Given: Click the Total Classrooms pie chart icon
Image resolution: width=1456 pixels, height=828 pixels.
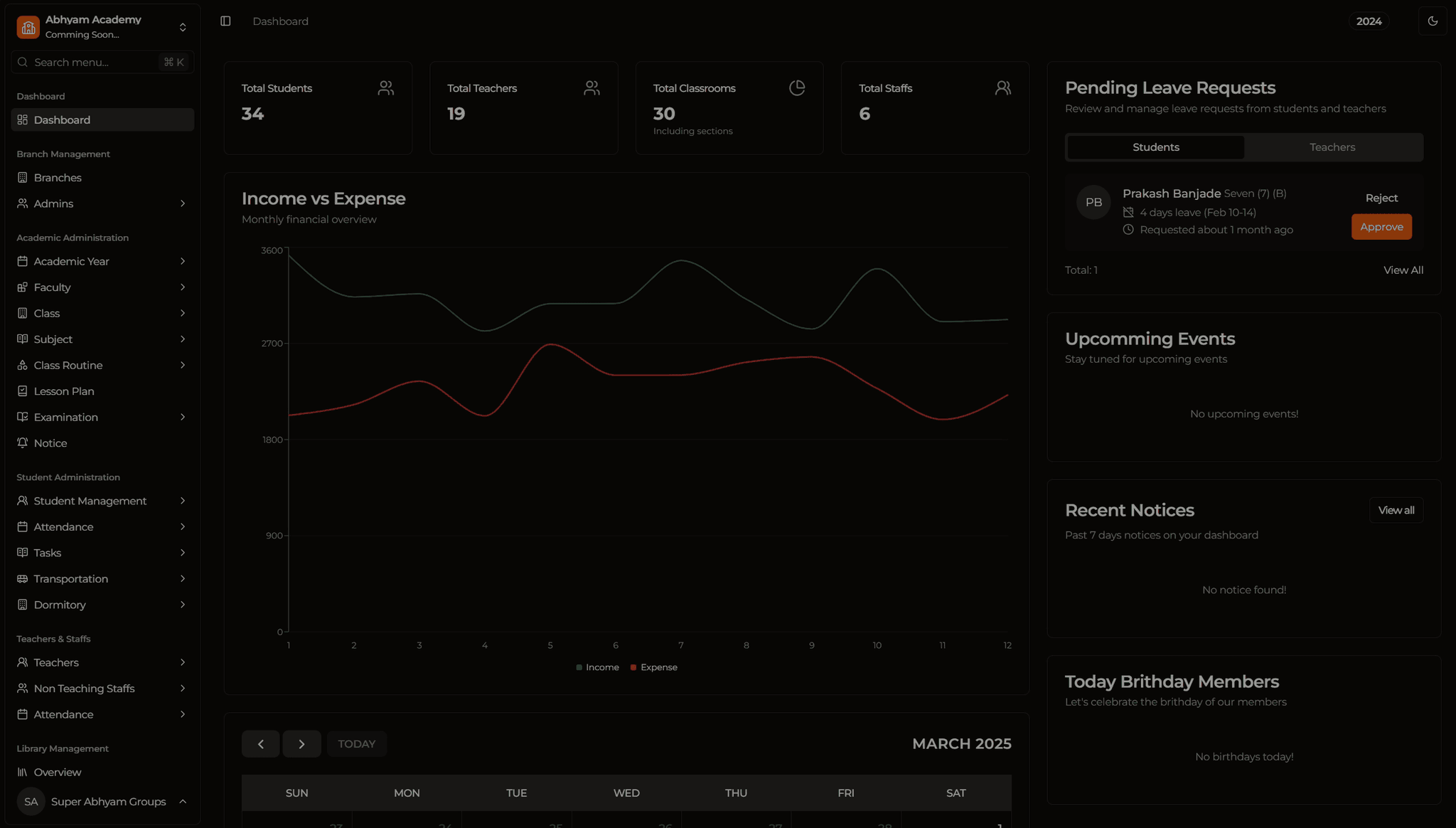Looking at the screenshot, I should coord(797,88).
